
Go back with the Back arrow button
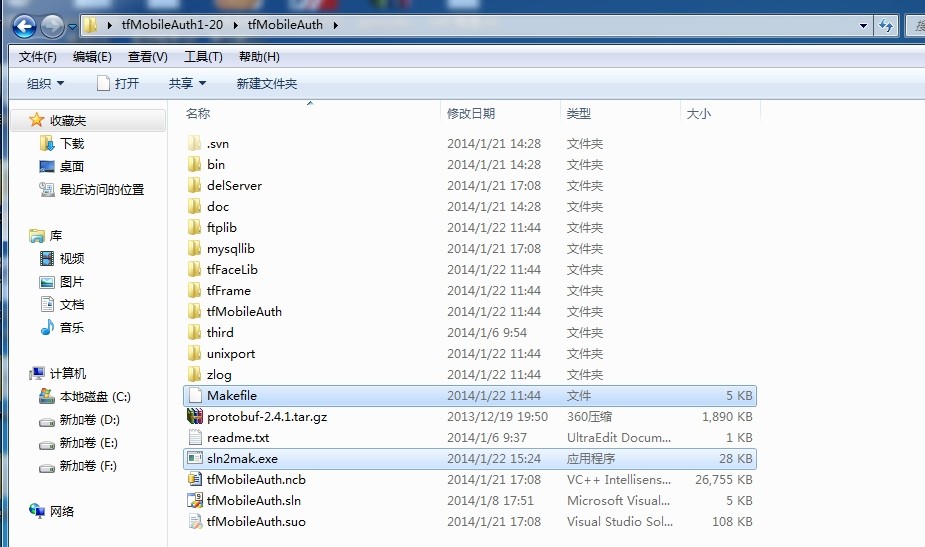pyautogui.click(x=24, y=27)
